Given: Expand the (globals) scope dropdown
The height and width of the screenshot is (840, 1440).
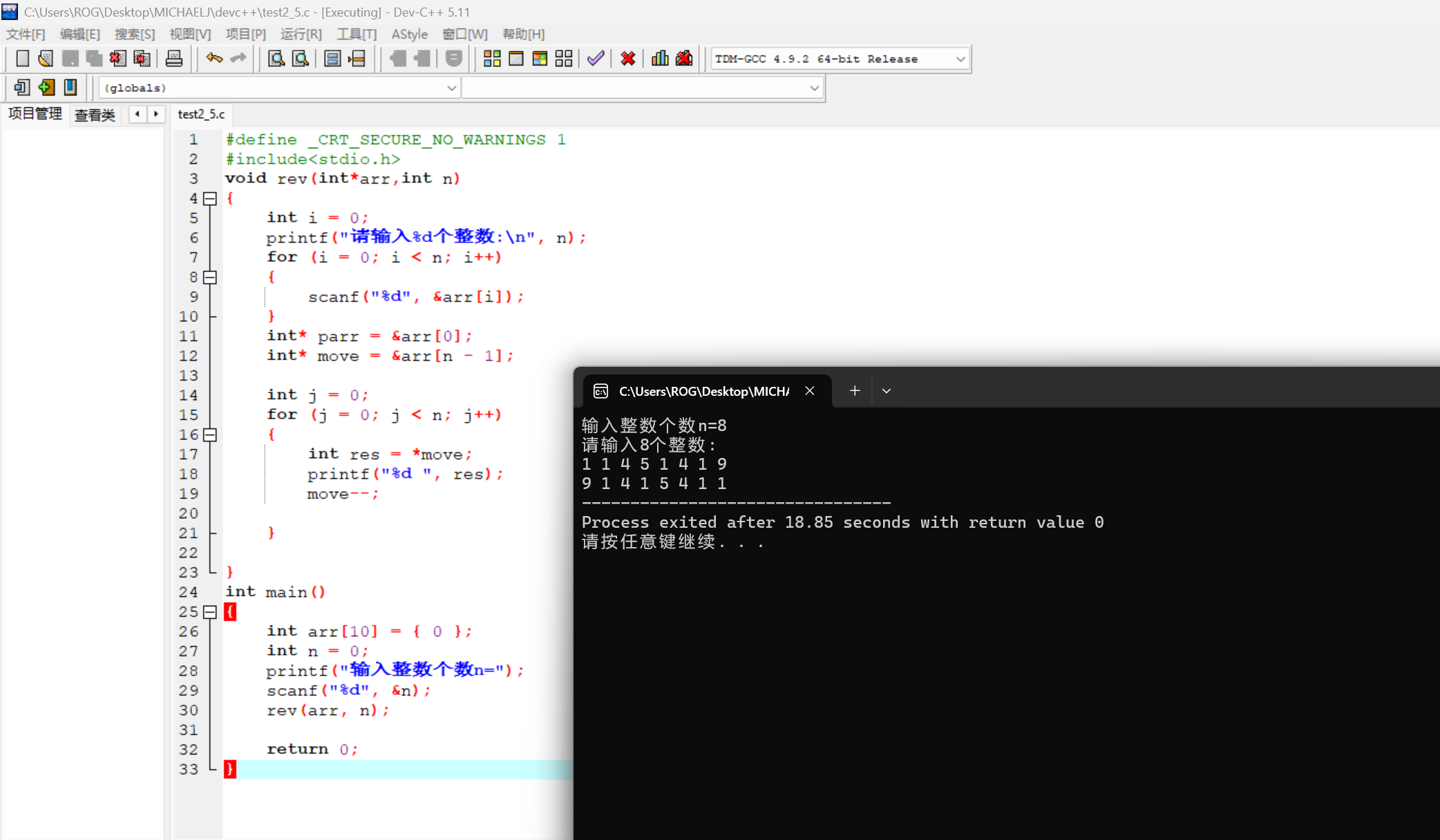Looking at the screenshot, I should click(451, 88).
